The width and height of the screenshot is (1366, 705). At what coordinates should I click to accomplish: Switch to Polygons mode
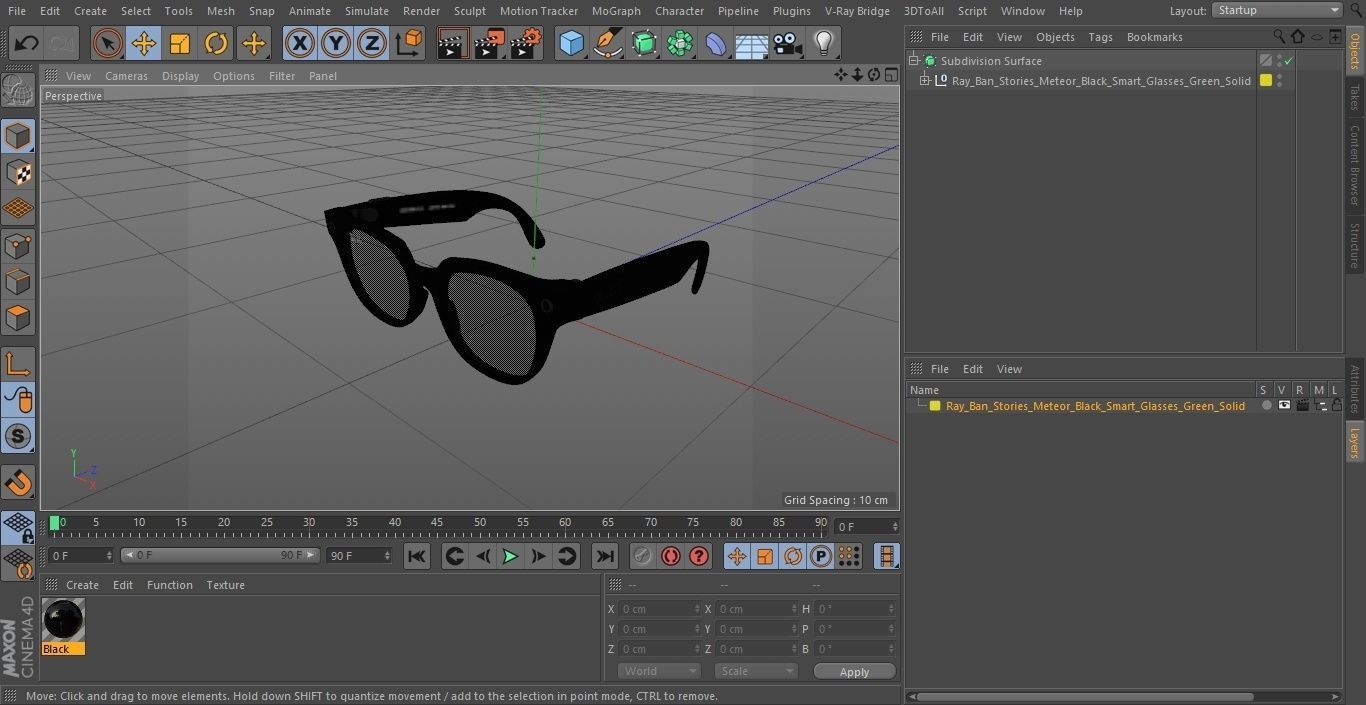[x=18, y=318]
